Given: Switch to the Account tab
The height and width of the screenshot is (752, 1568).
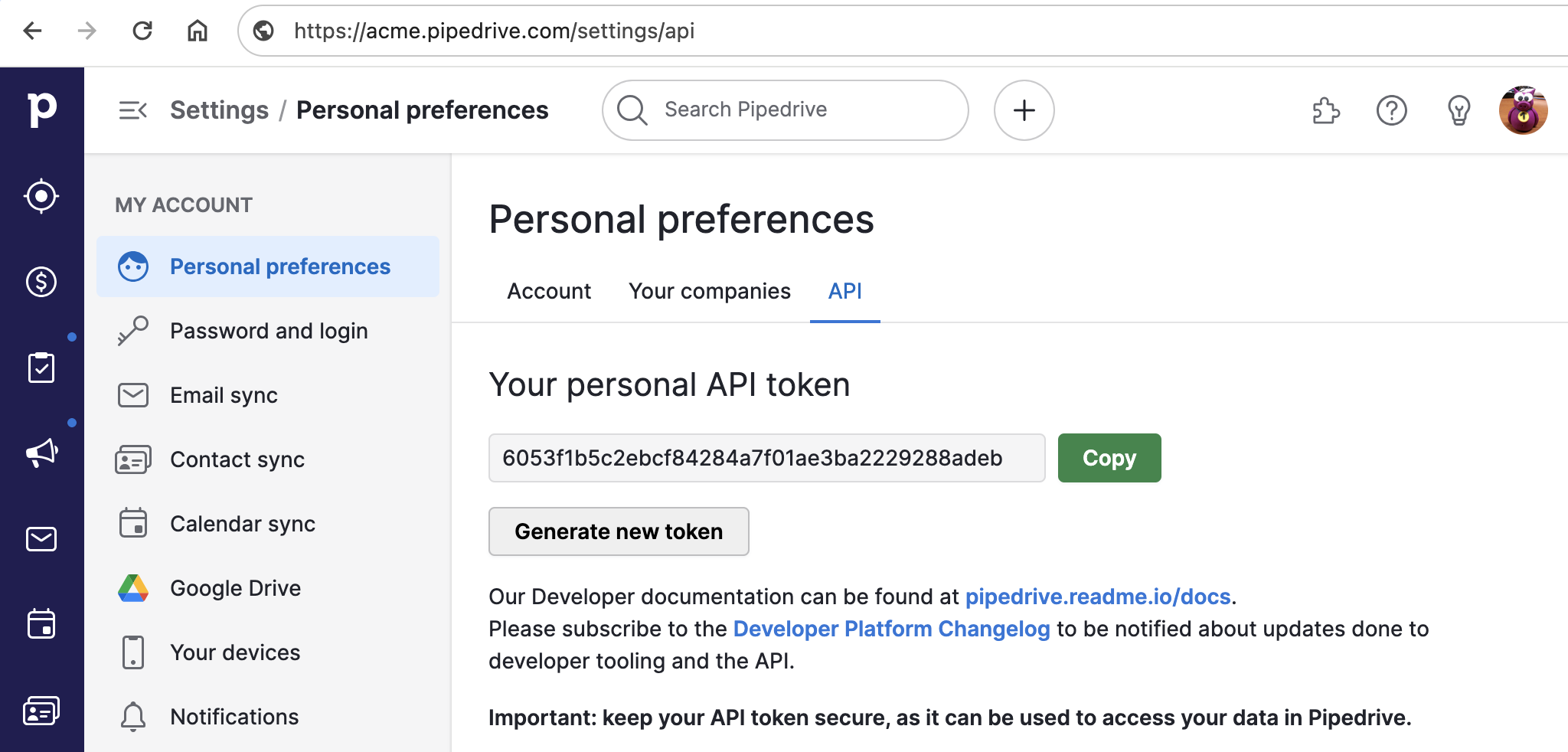Looking at the screenshot, I should point(549,291).
